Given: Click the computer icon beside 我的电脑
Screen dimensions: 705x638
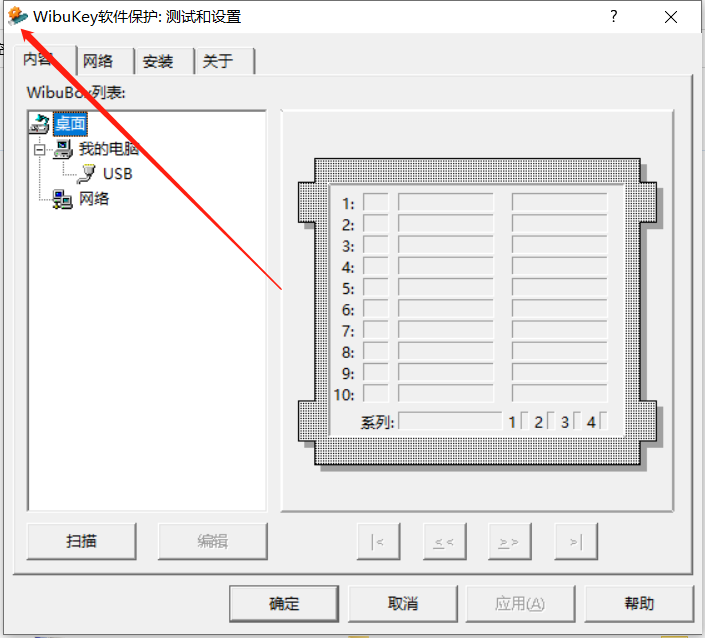Looking at the screenshot, I should click(x=62, y=149).
